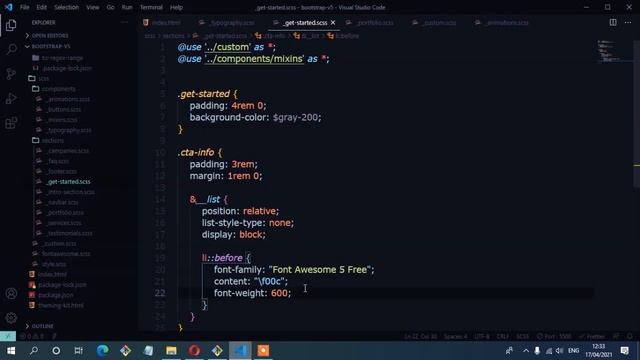Open the Manage gear icon
Screen dimensions: 640x360
coord(11,318)
